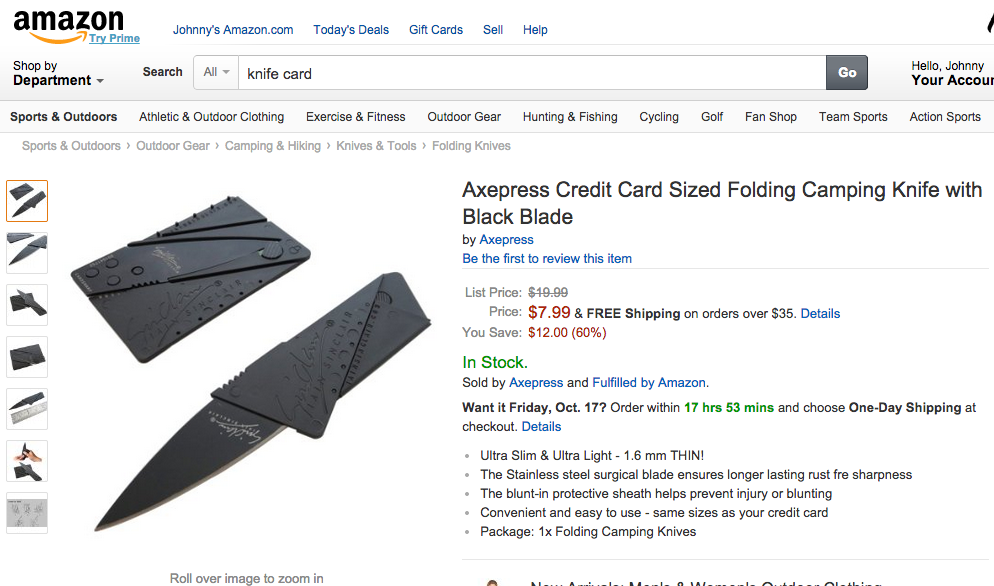Open the Shop by Department dropdown
The height and width of the screenshot is (586, 994).
click(x=58, y=73)
